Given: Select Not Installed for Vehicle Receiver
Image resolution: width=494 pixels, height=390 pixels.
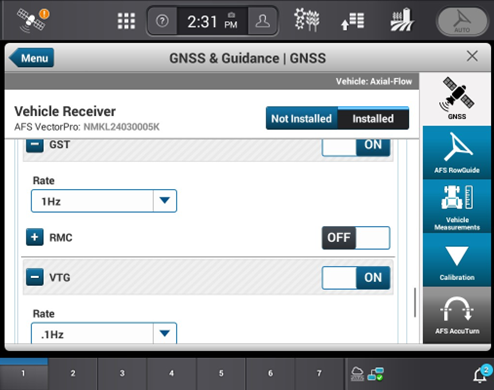Looking at the screenshot, I should pyautogui.click(x=301, y=118).
